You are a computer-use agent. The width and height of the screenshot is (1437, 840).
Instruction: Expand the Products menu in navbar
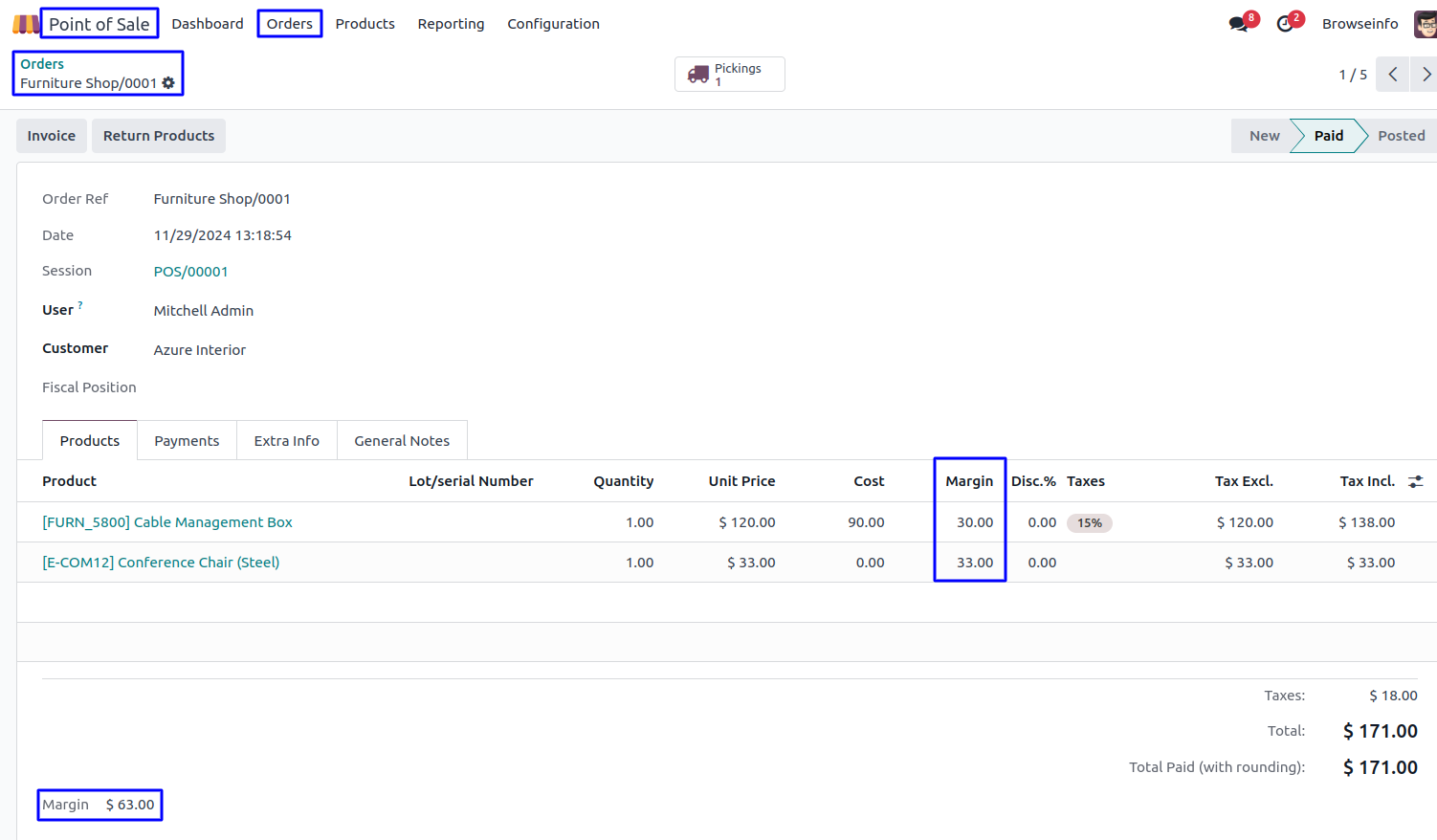(x=365, y=24)
